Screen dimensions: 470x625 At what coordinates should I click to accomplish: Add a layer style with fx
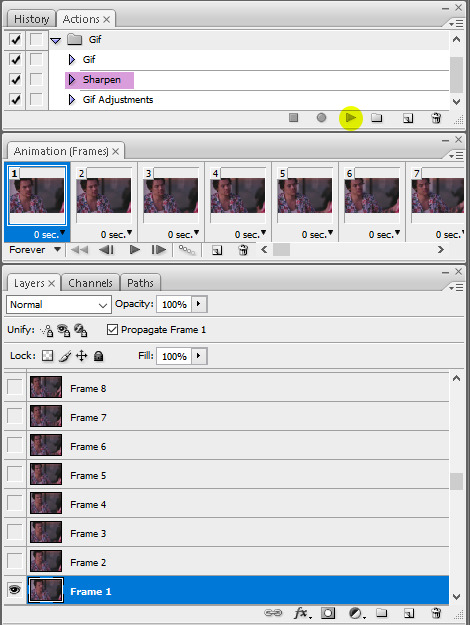coord(302,613)
